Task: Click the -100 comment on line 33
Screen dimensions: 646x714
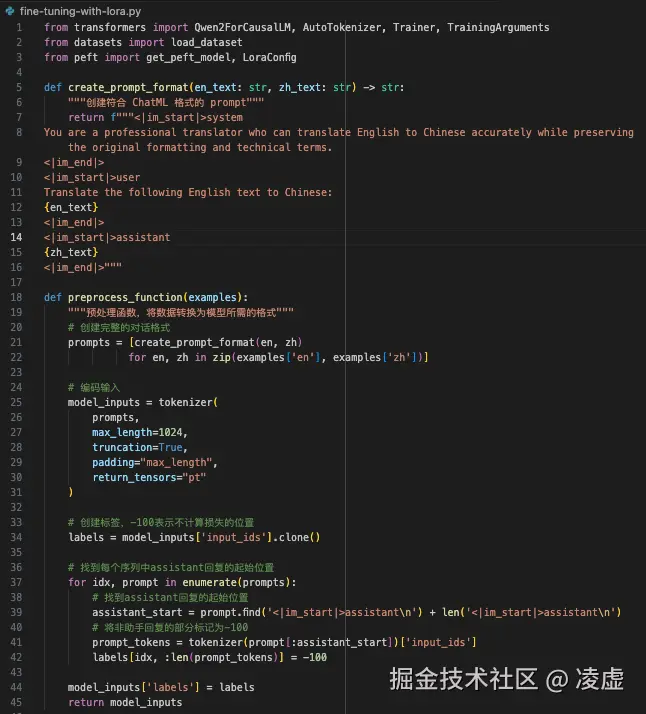Action: tap(161, 522)
